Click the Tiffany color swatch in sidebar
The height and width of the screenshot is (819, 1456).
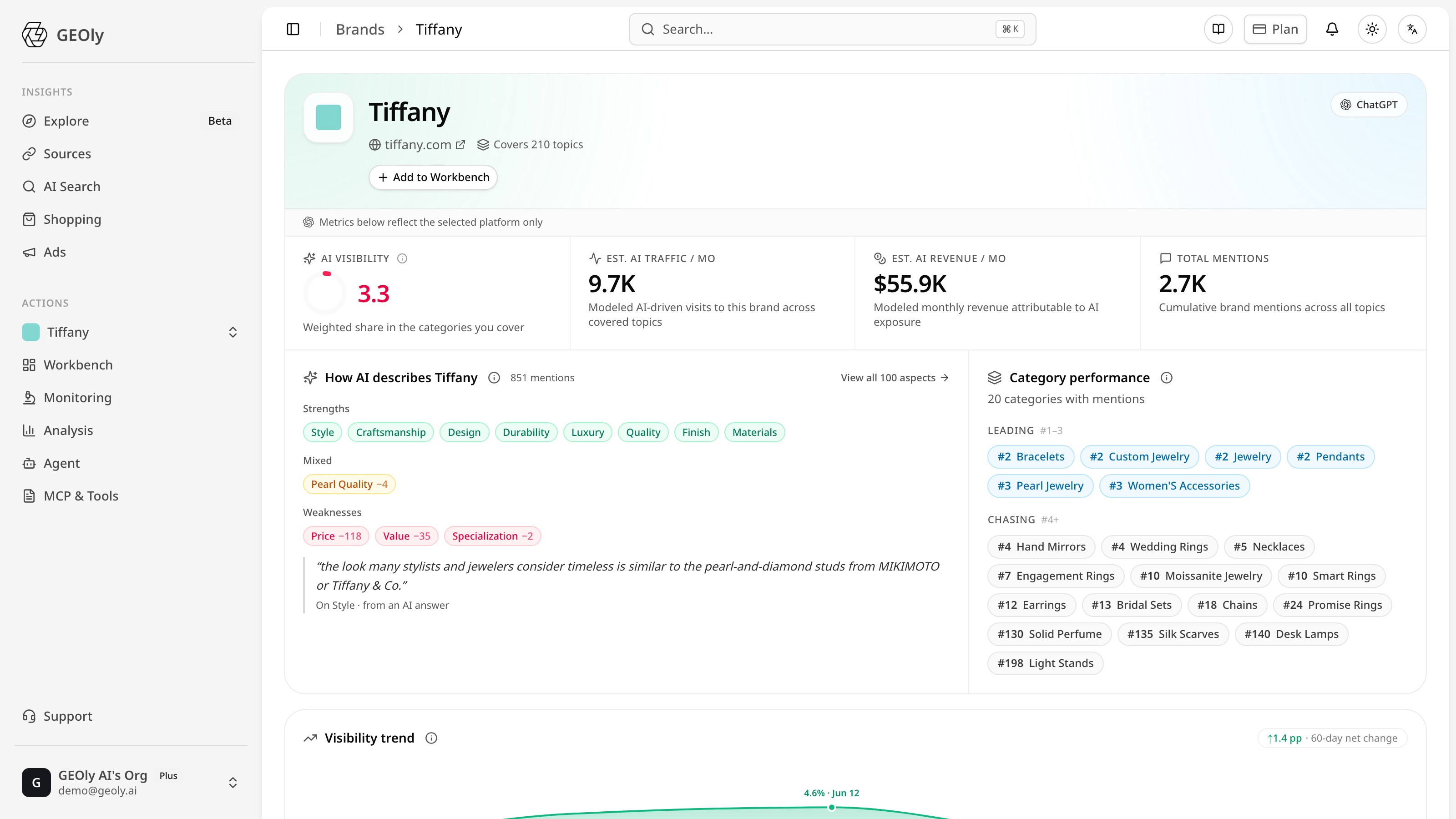pyautogui.click(x=30, y=332)
